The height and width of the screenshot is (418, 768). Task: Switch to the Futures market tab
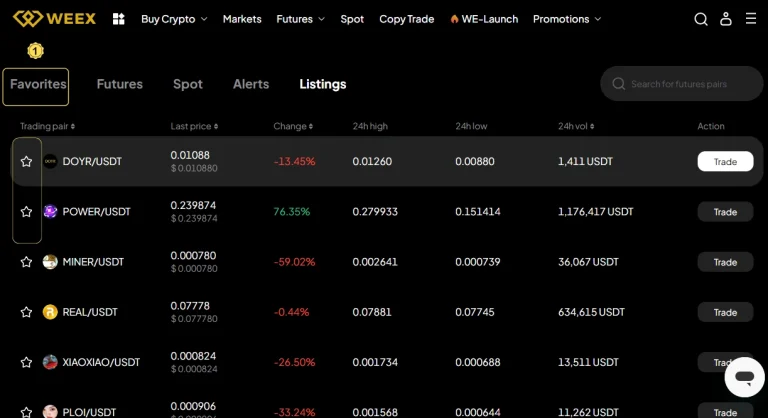coord(120,84)
